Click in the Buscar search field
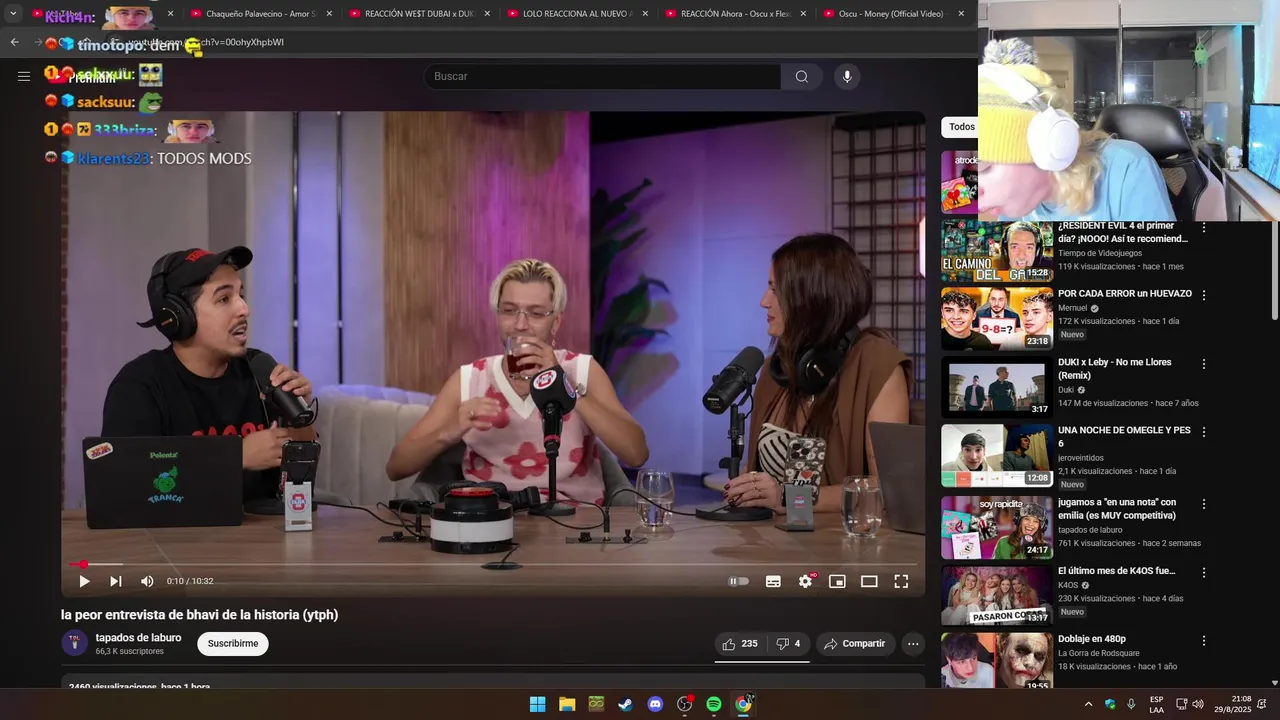Image resolution: width=1280 pixels, height=720 pixels. coord(603,76)
